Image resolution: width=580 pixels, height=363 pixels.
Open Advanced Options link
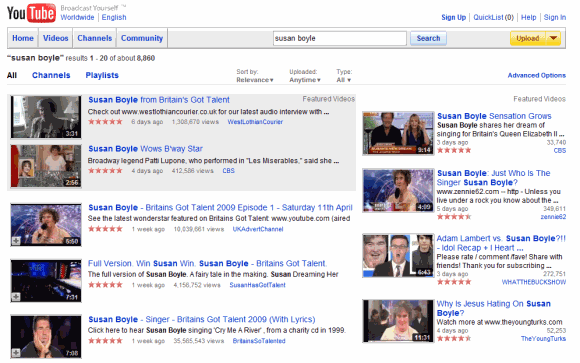tap(536, 75)
